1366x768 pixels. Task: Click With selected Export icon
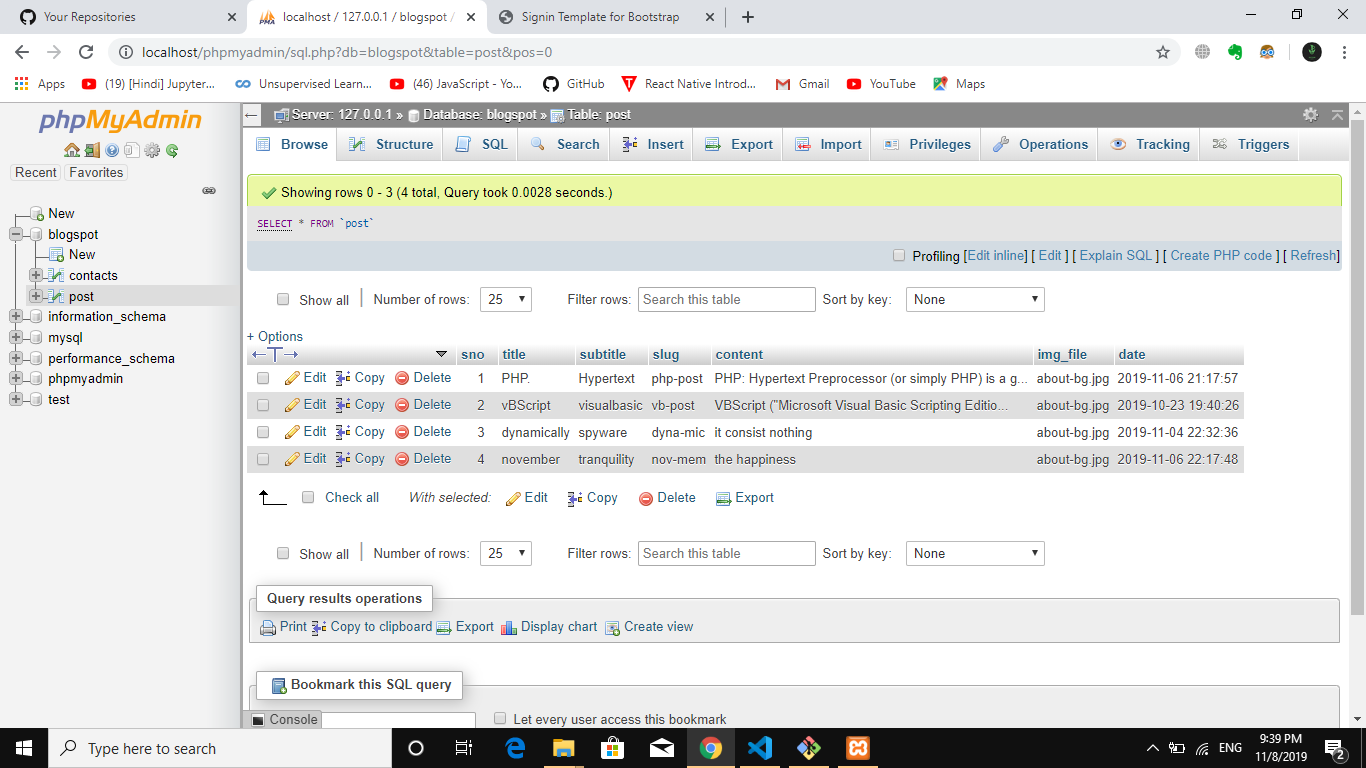(724, 498)
